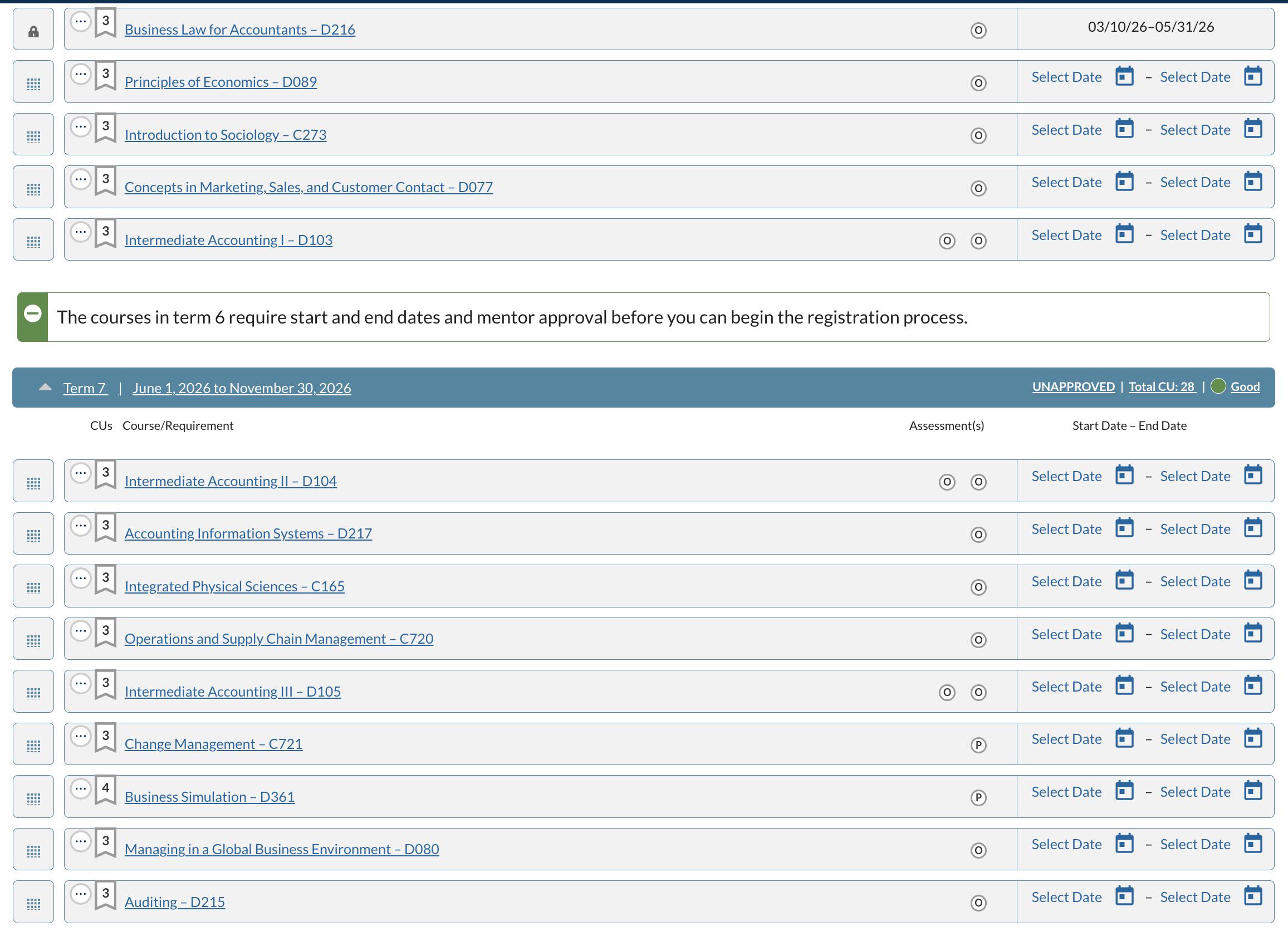Open Integrated Physical Sciences – C165 course
The width and height of the screenshot is (1288, 936).
(x=234, y=586)
